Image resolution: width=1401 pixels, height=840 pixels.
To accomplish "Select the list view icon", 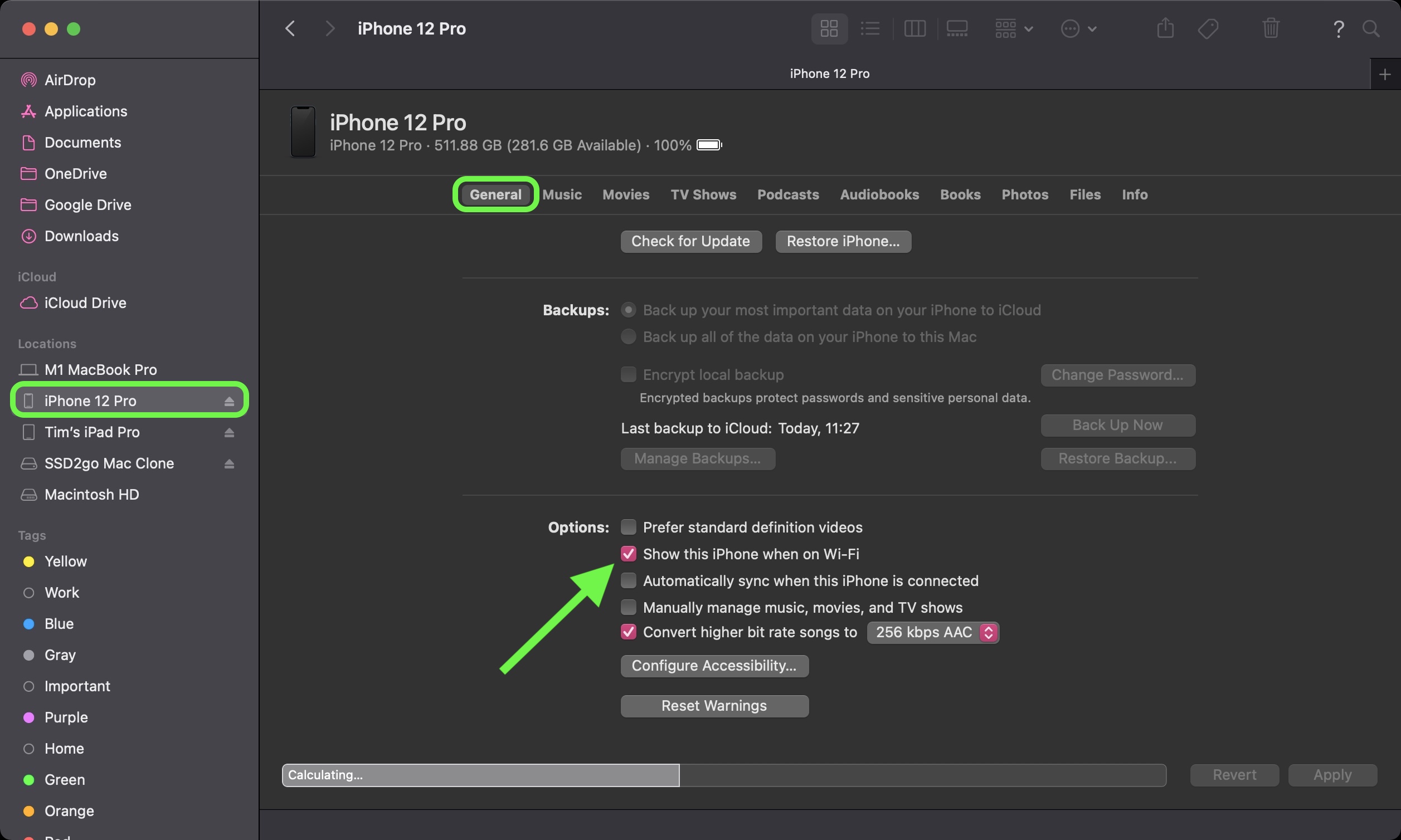I will [x=869, y=27].
